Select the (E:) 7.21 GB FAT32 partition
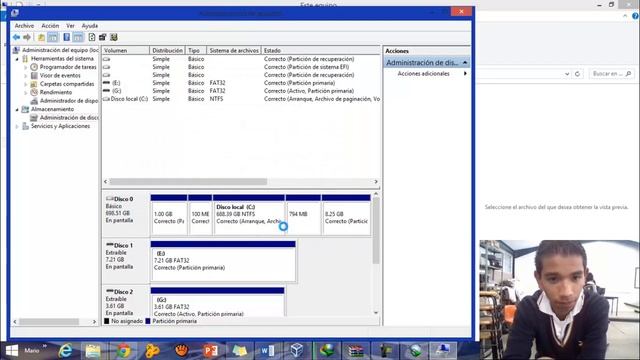The height and width of the screenshot is (360, 640). coord(223,261)
